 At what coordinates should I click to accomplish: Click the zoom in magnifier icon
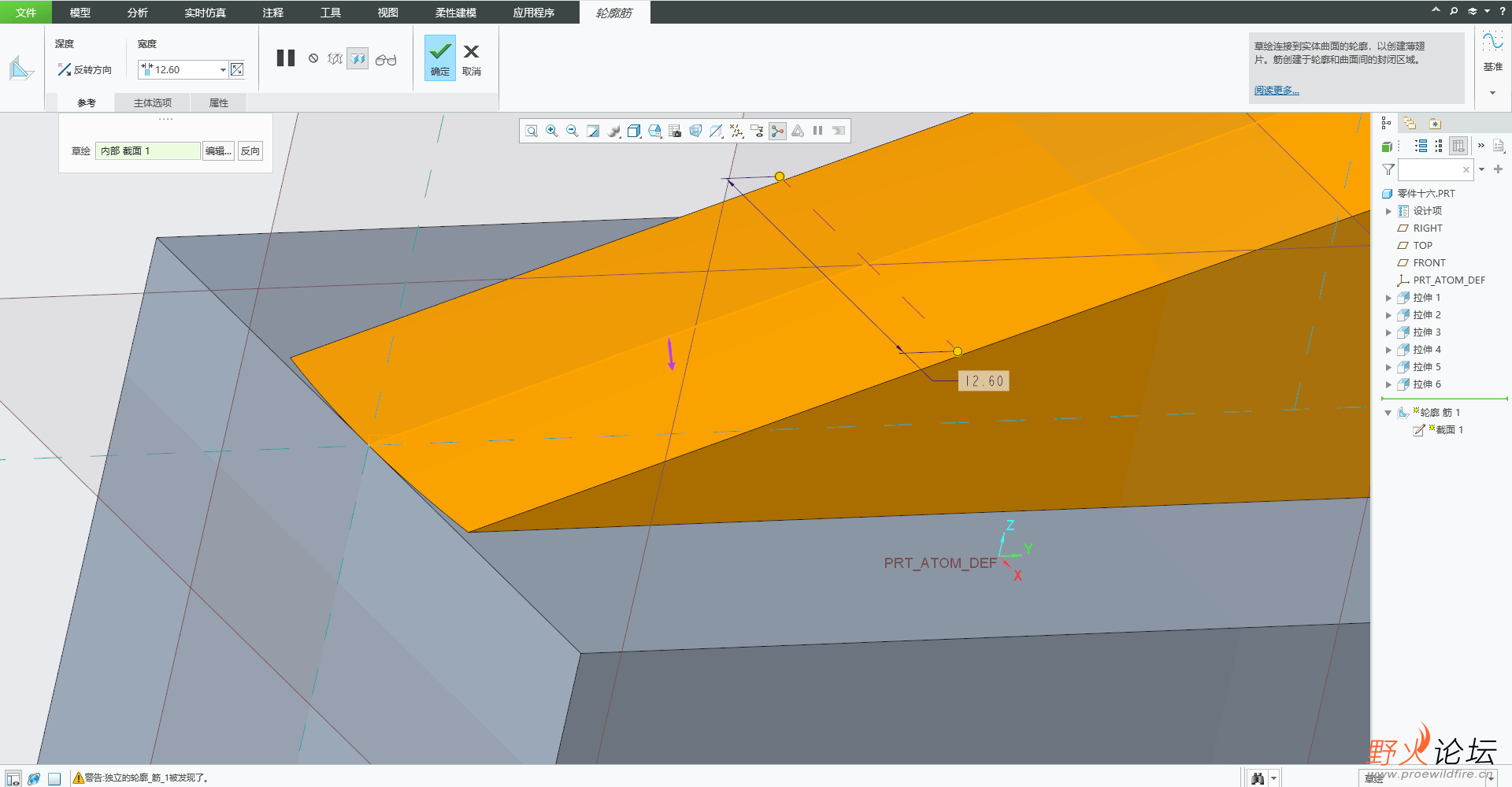tap(552, 131)
